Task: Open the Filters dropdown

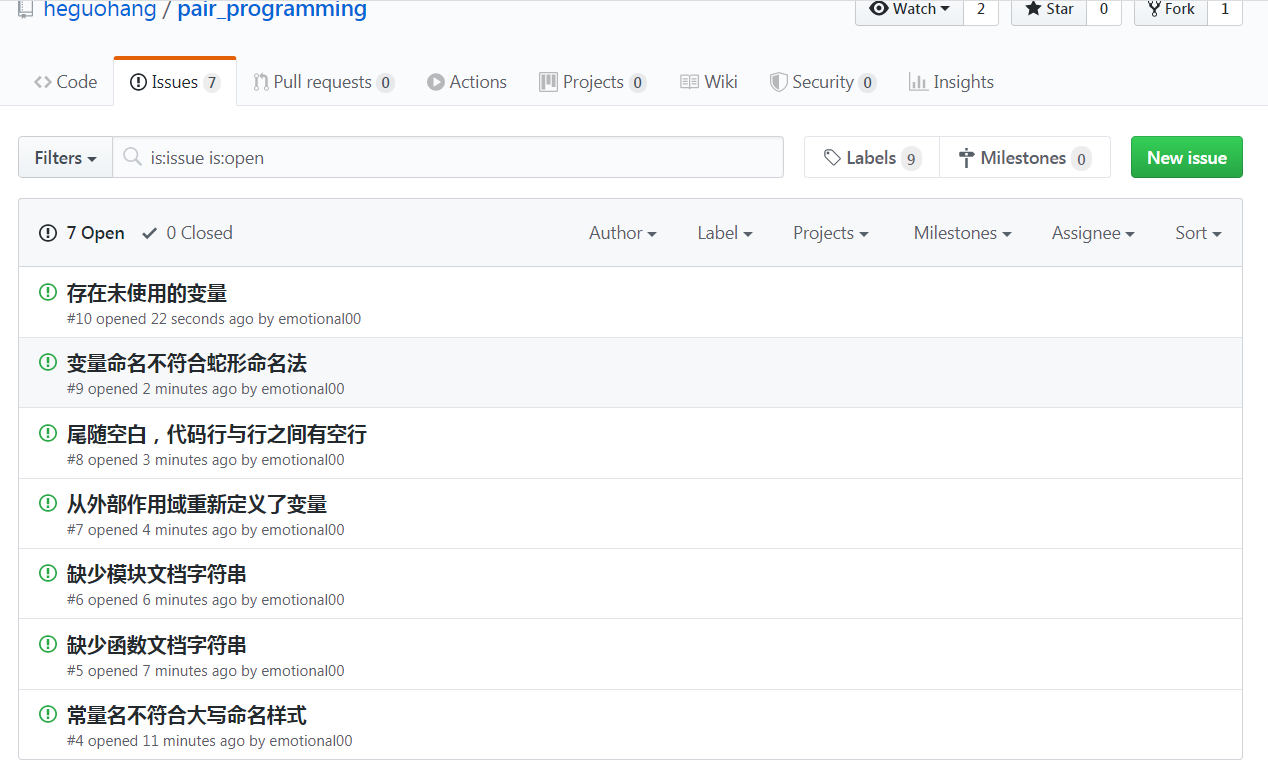Action: [x=66, y=157]
